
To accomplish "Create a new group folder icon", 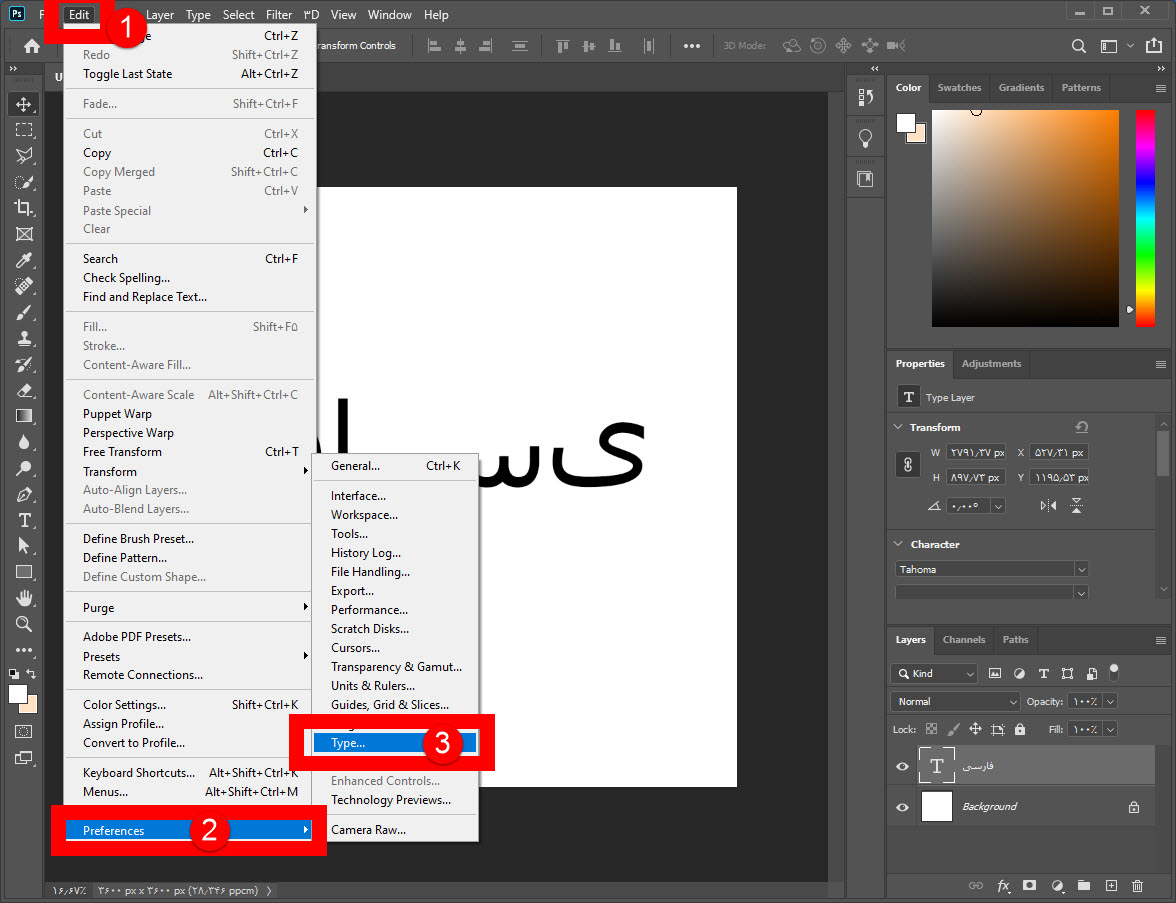I will coord(1084,886).
